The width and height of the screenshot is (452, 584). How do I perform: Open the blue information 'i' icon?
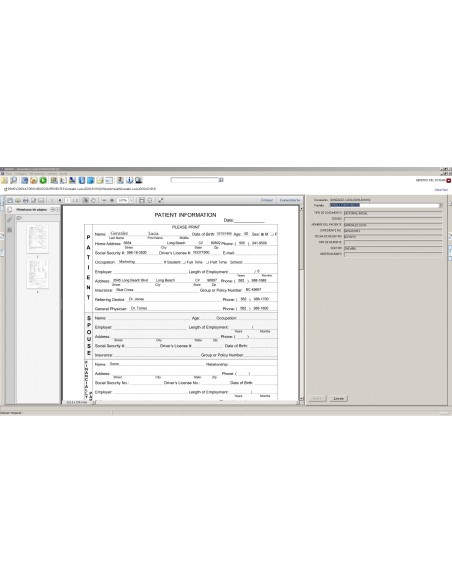[x=129, y=181]
